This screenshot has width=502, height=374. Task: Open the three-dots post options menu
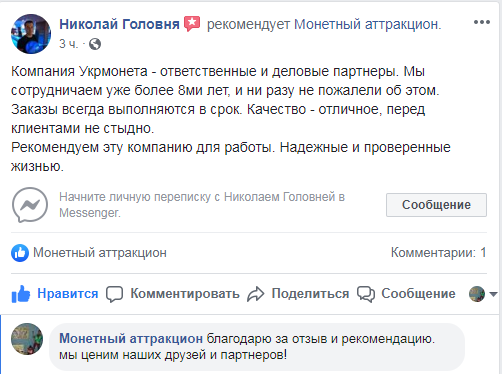(482, 22)
